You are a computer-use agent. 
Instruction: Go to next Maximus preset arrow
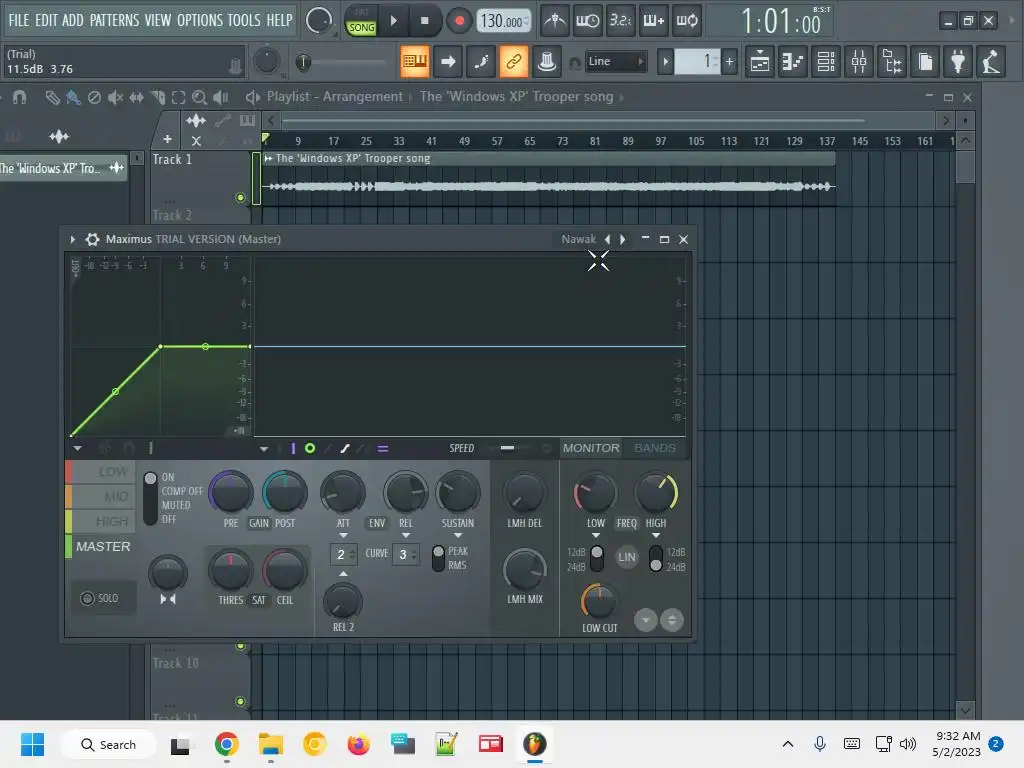click(622, 239)
